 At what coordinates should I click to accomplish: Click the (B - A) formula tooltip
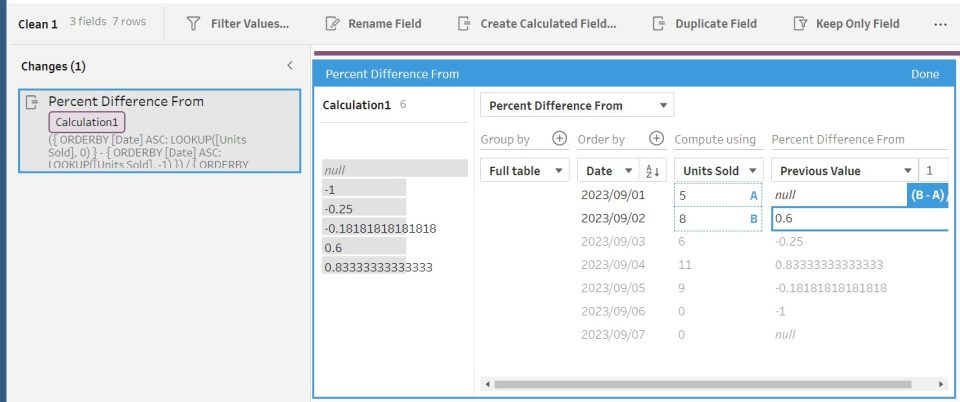(x=927, y=195)
